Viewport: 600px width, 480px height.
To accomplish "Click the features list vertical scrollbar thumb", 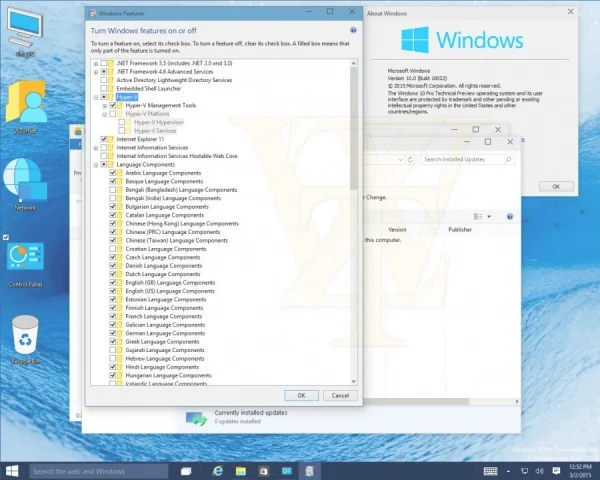I will (x=353, y=128).
